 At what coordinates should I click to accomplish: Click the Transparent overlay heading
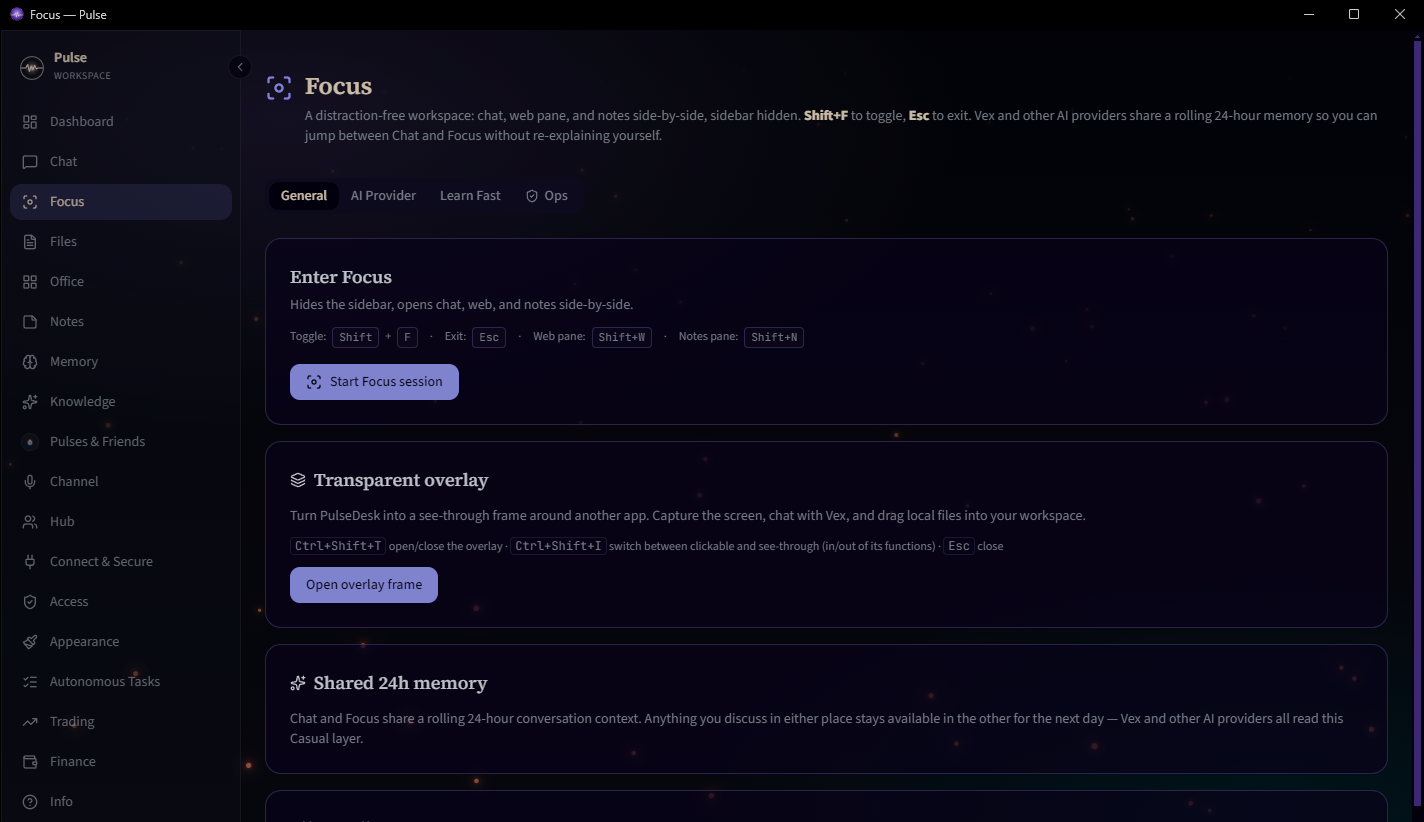[x=401, y=480]
